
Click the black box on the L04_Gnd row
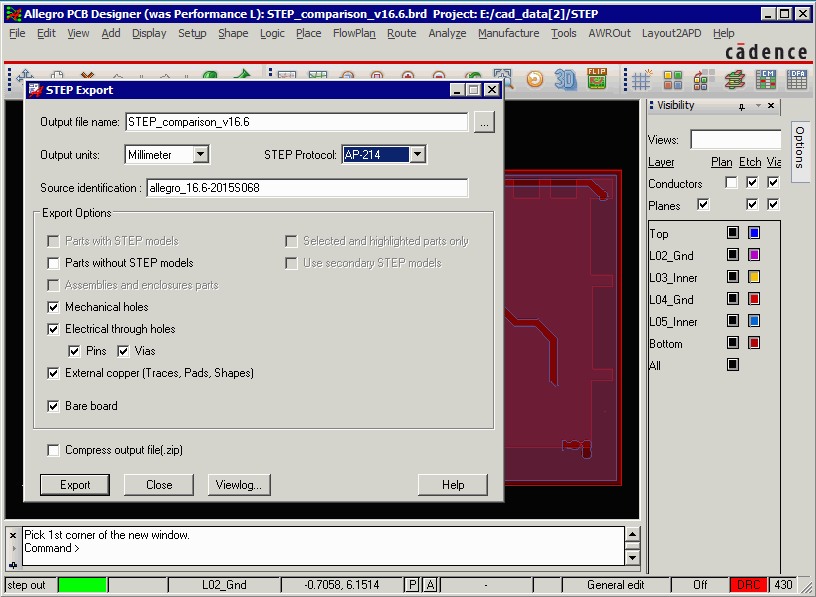733,299
